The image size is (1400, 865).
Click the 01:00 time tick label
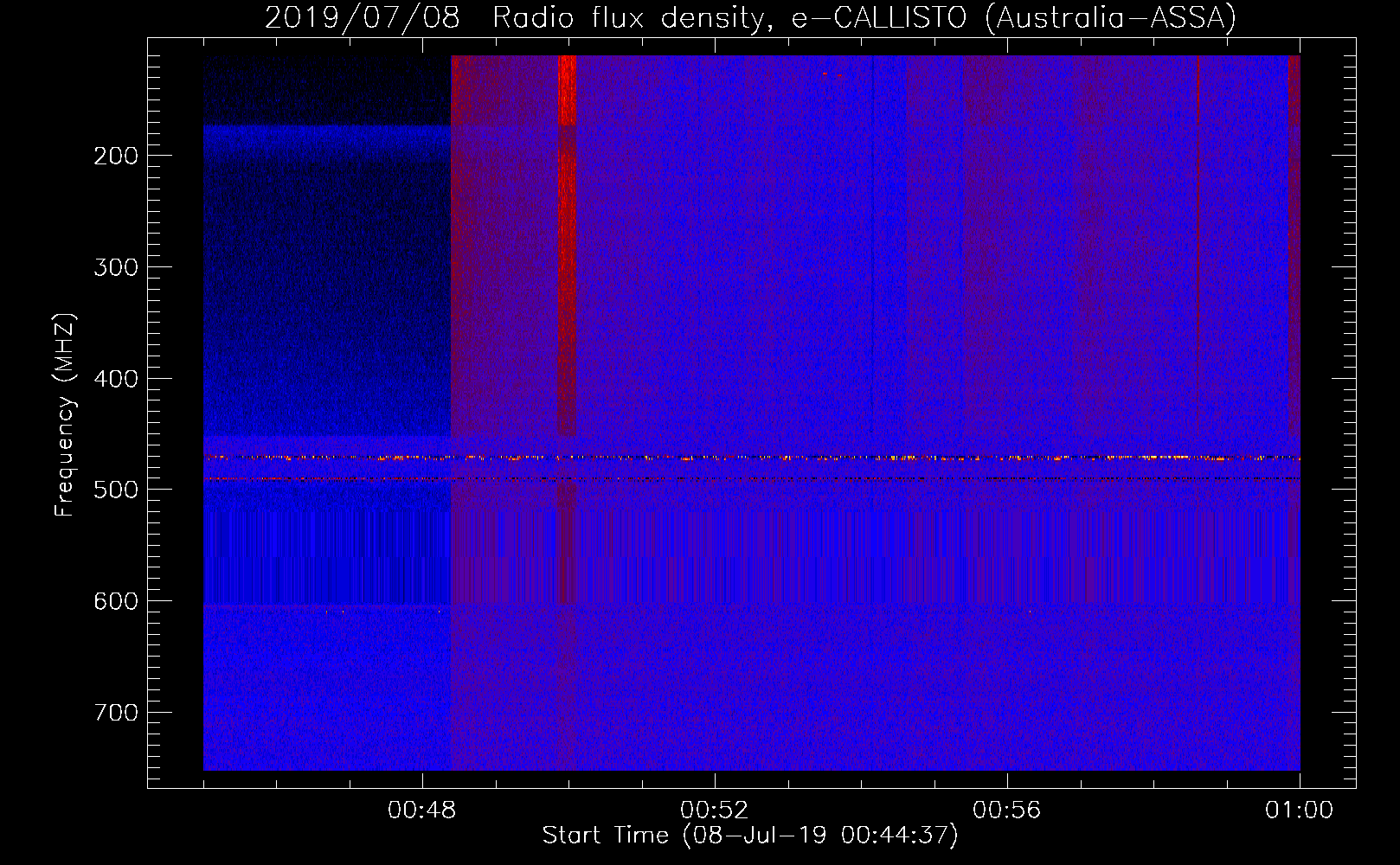(x=1300, y=811)
